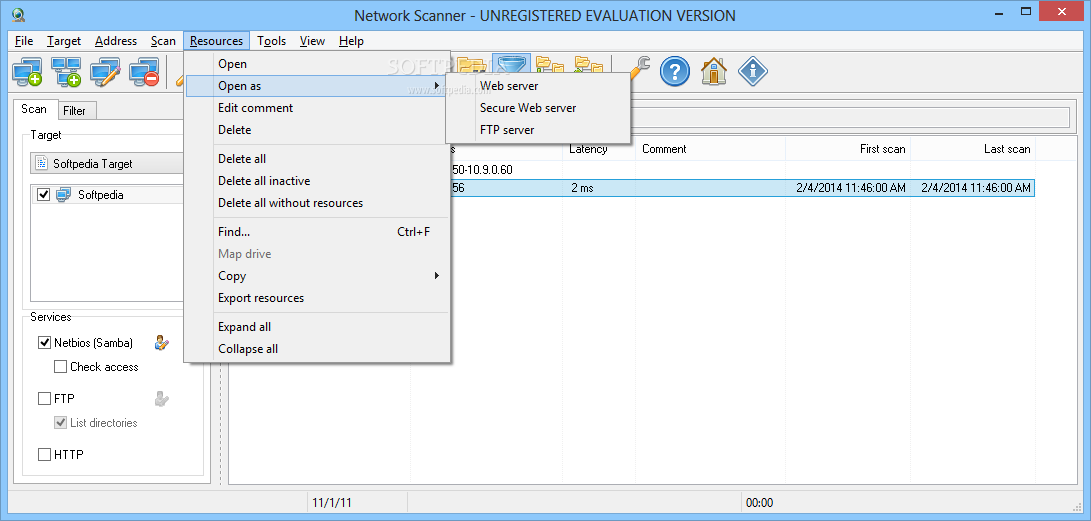Expand the Copy submenu
This screenshot has width=1091, height=521.
pyautogui.click(x=314, y=275)
